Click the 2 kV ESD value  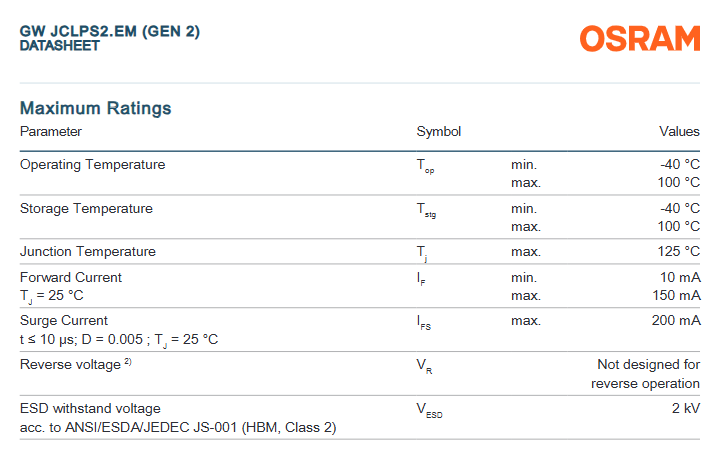click(x=686, y=409)
